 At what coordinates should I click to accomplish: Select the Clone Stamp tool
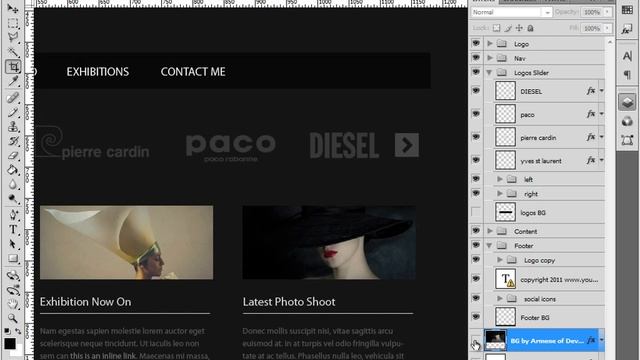tap(13, 127)
